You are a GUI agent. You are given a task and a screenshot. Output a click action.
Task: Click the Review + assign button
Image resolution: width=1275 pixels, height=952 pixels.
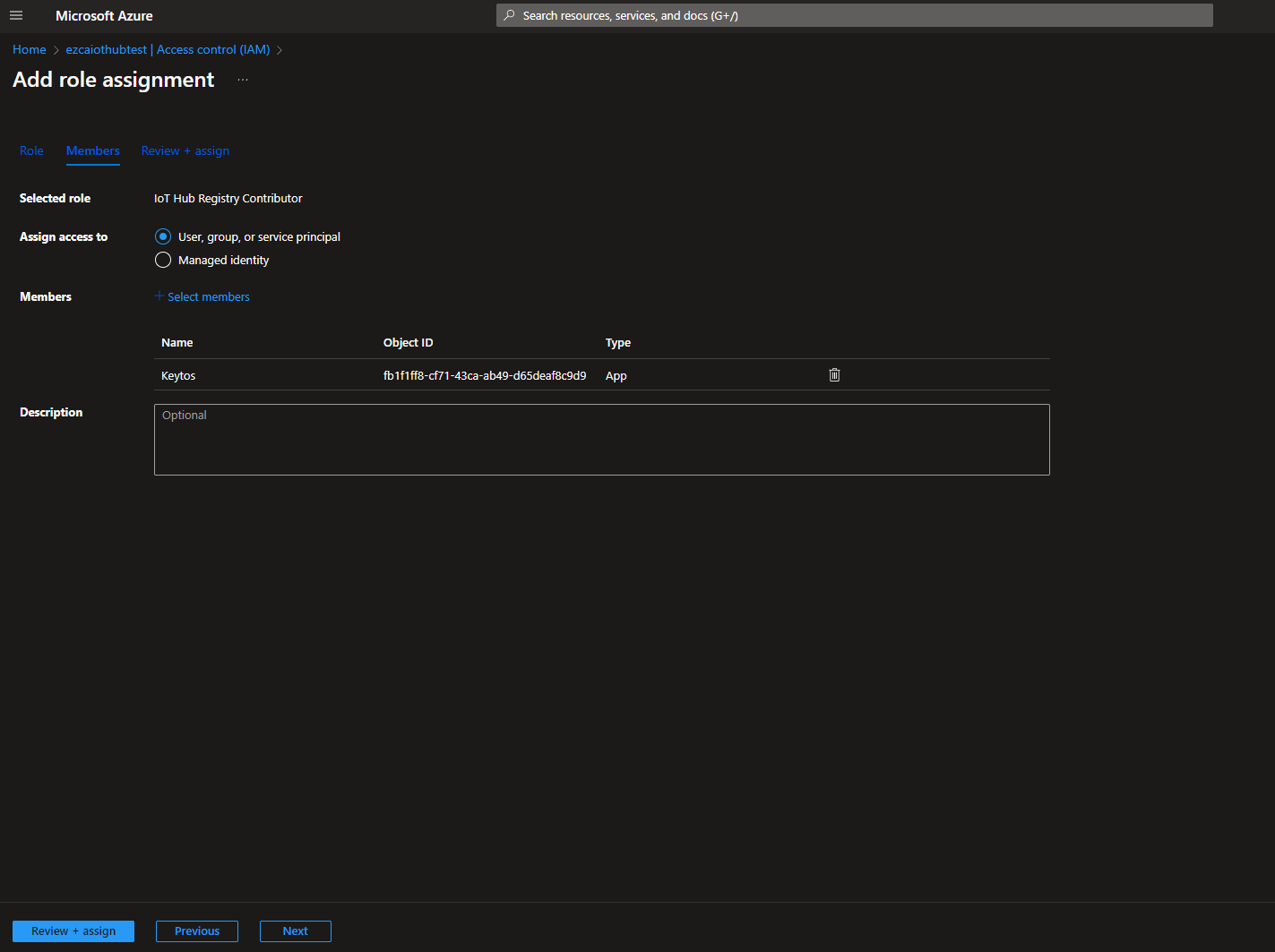(x=73, y=931)
